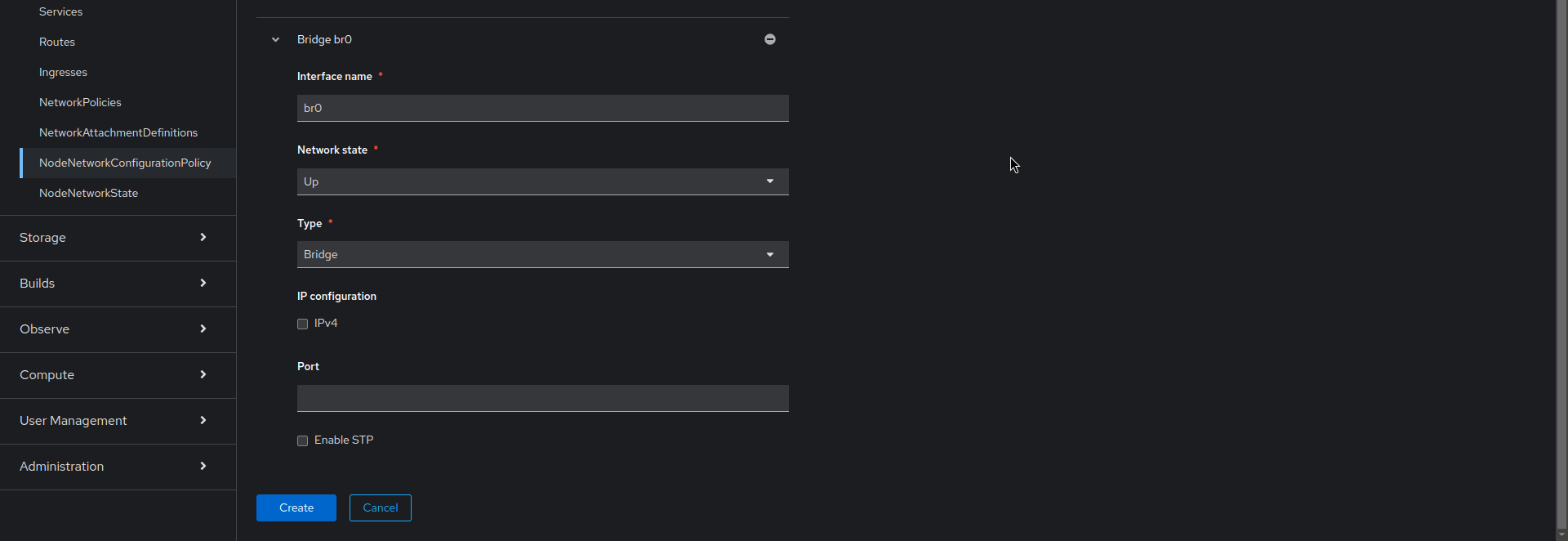The height and width of the screenshot is (541, 1568).
Task: Enable the IPv4 checkbox
Action: [x=302, y=324]
